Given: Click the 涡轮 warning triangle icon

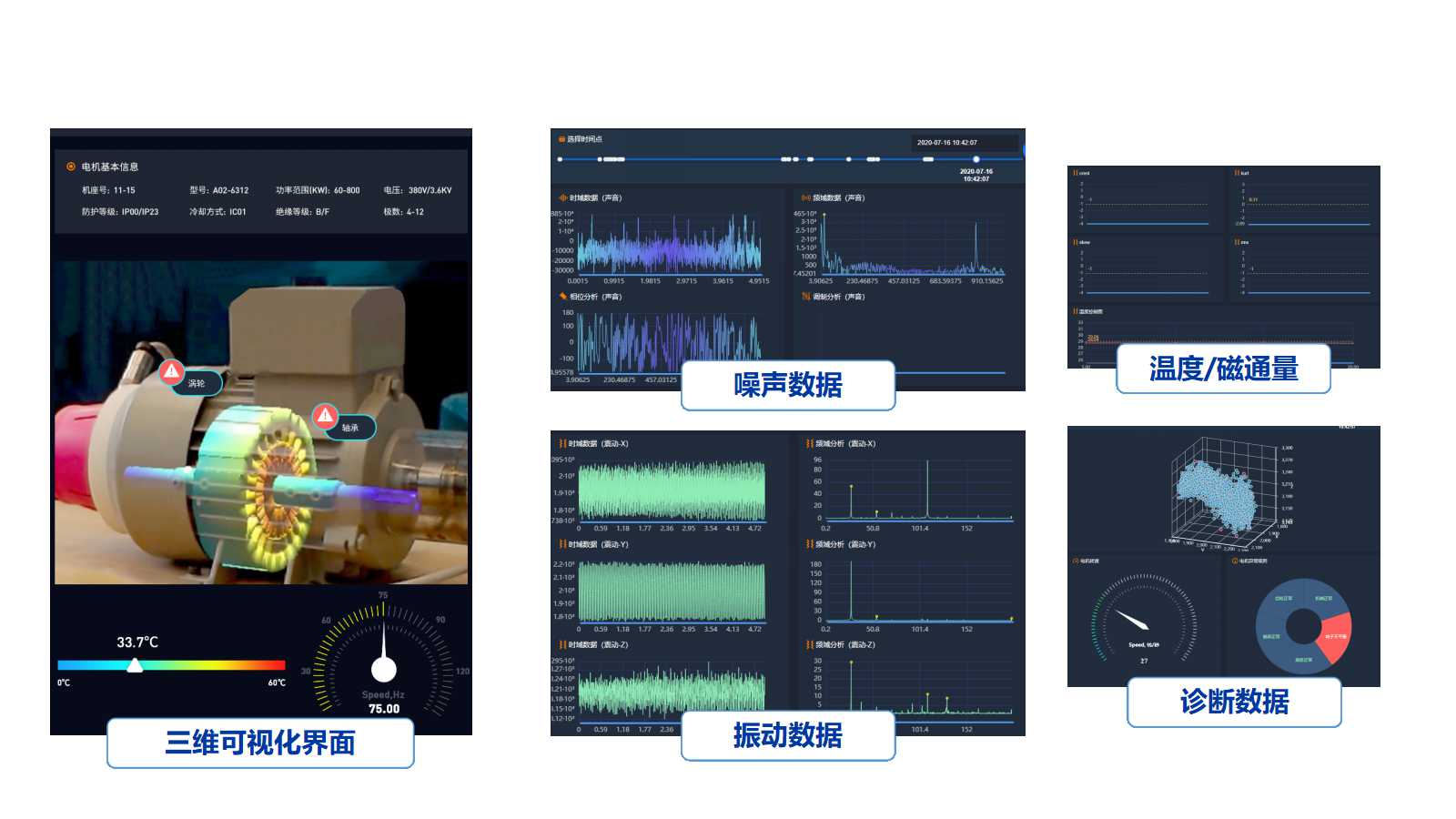Looking at the screenshot, I should pyautogui.click(x=171, y=371).
